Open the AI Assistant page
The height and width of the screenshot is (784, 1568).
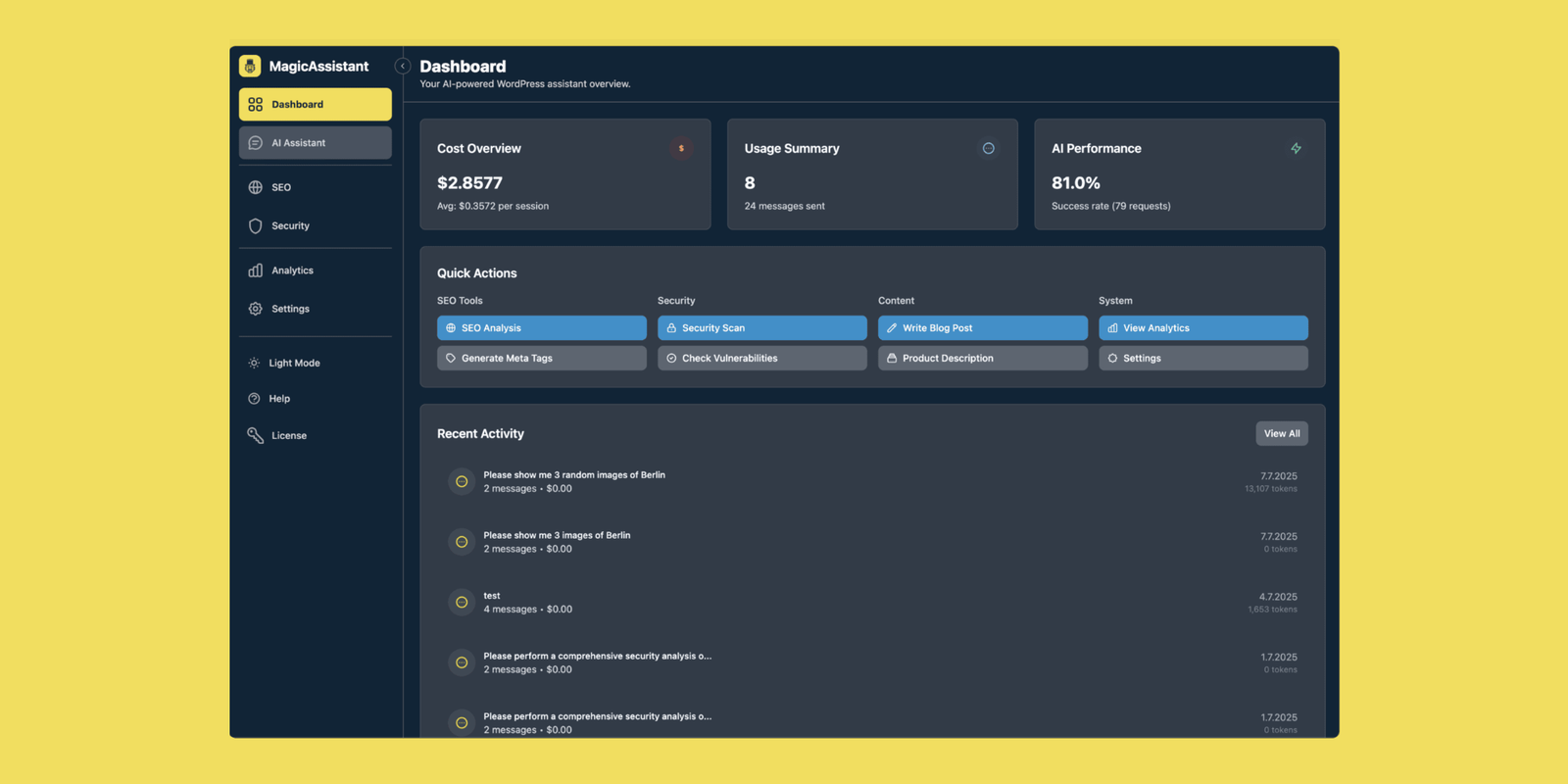pos(315,143)
